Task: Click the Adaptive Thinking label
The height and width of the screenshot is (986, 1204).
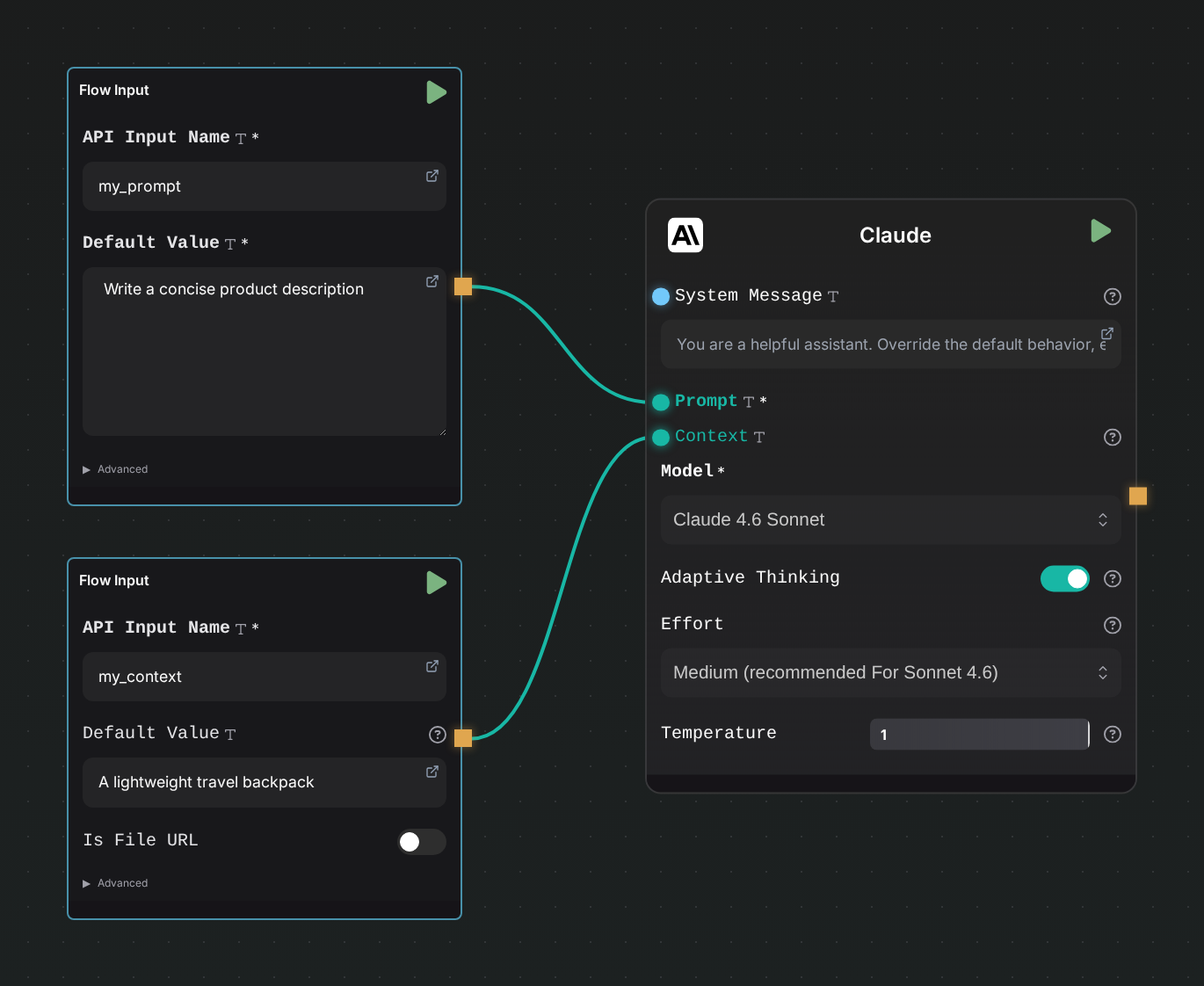Action: [751, 577]
